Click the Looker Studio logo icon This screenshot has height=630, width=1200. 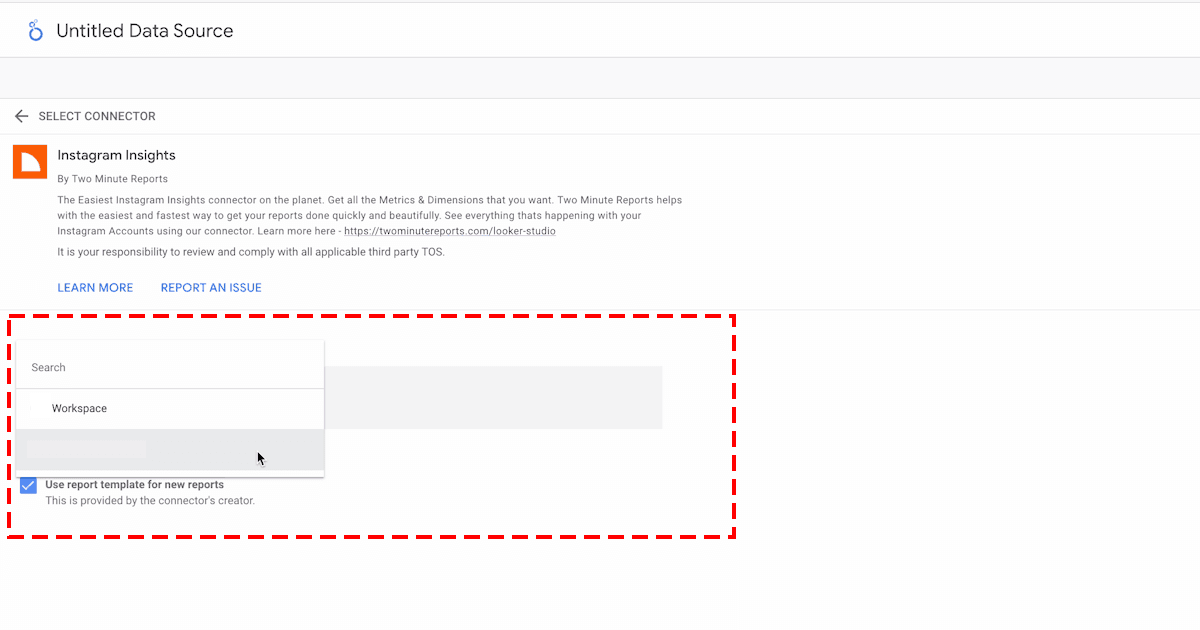36,30
